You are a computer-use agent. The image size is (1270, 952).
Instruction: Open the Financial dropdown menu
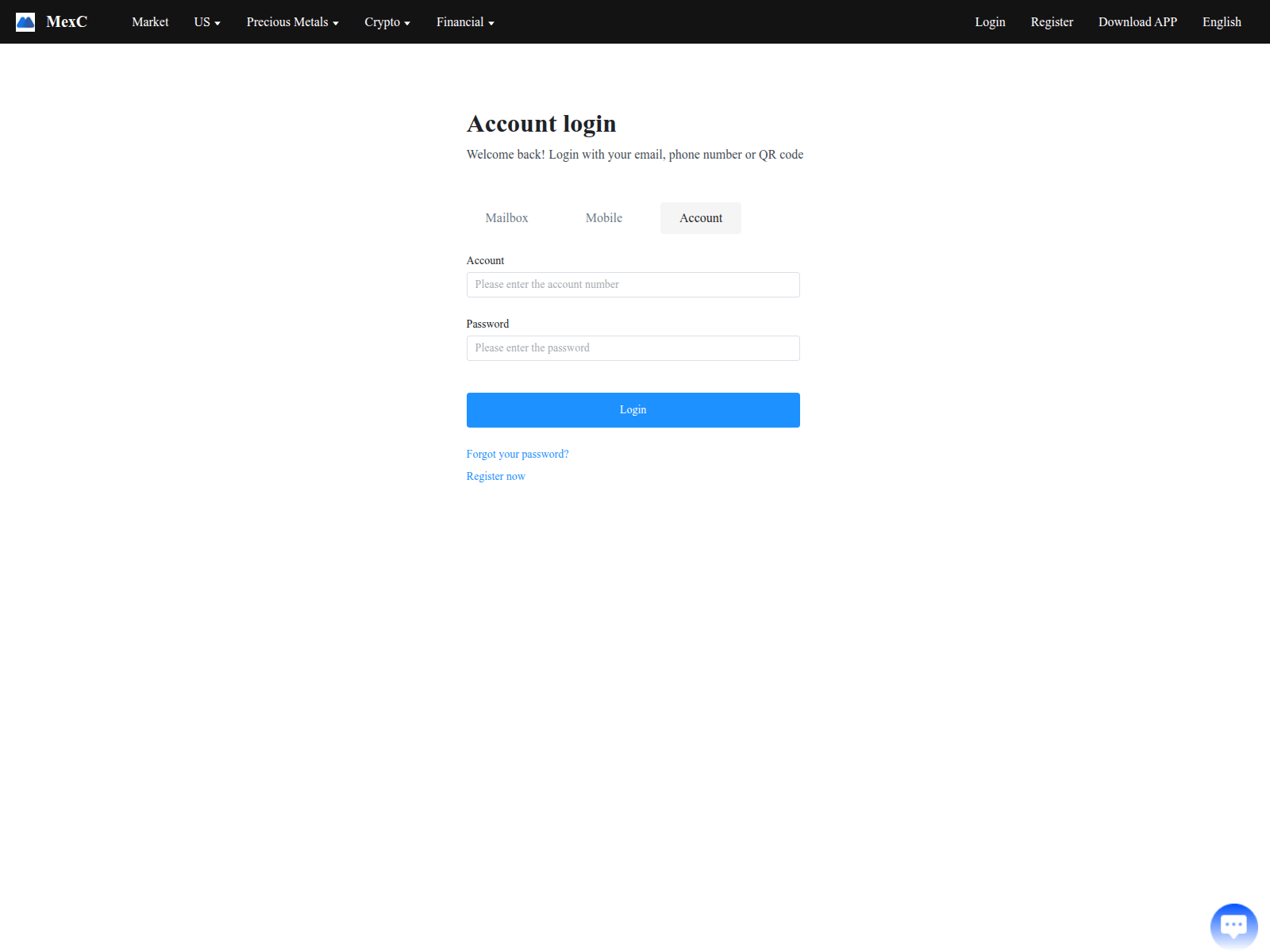pos(464,21)
